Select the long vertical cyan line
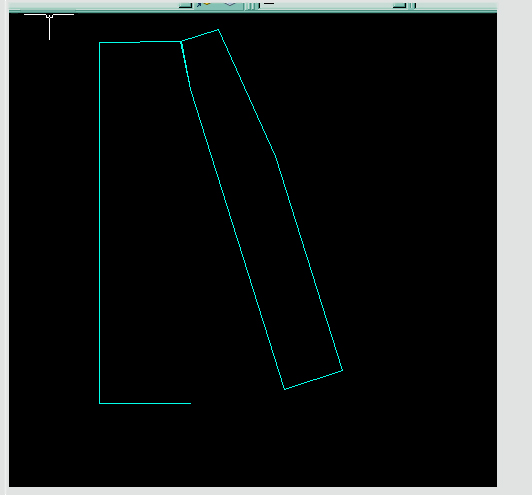The width and height of the screenshot is (532, 495). tap(99, 223)
